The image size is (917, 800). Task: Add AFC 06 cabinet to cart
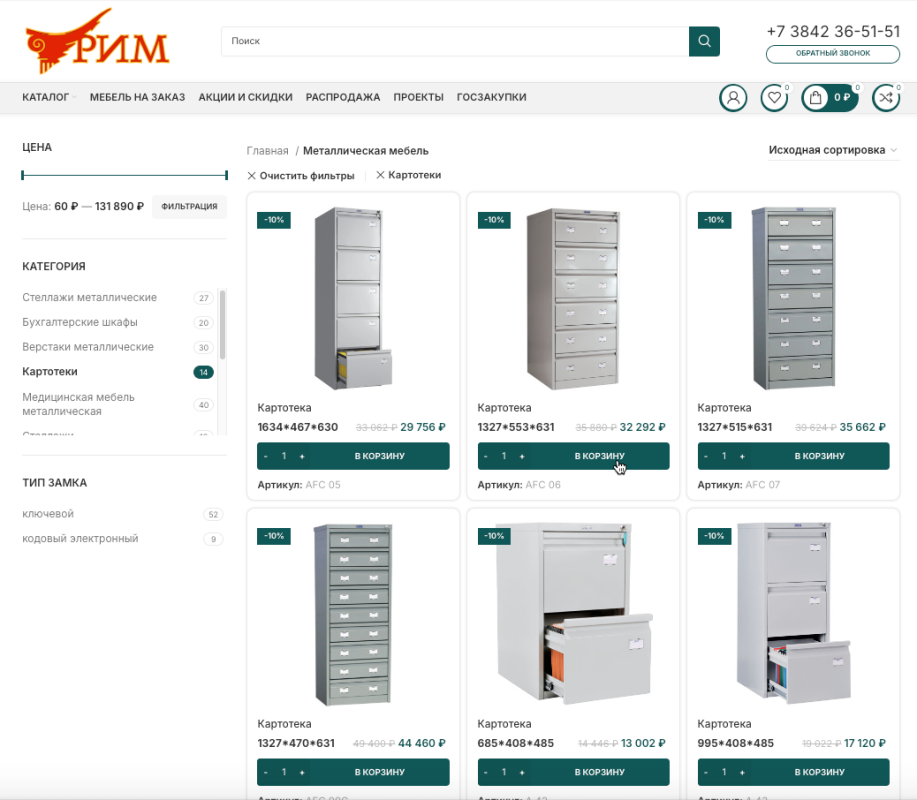(x=599, y=456)
